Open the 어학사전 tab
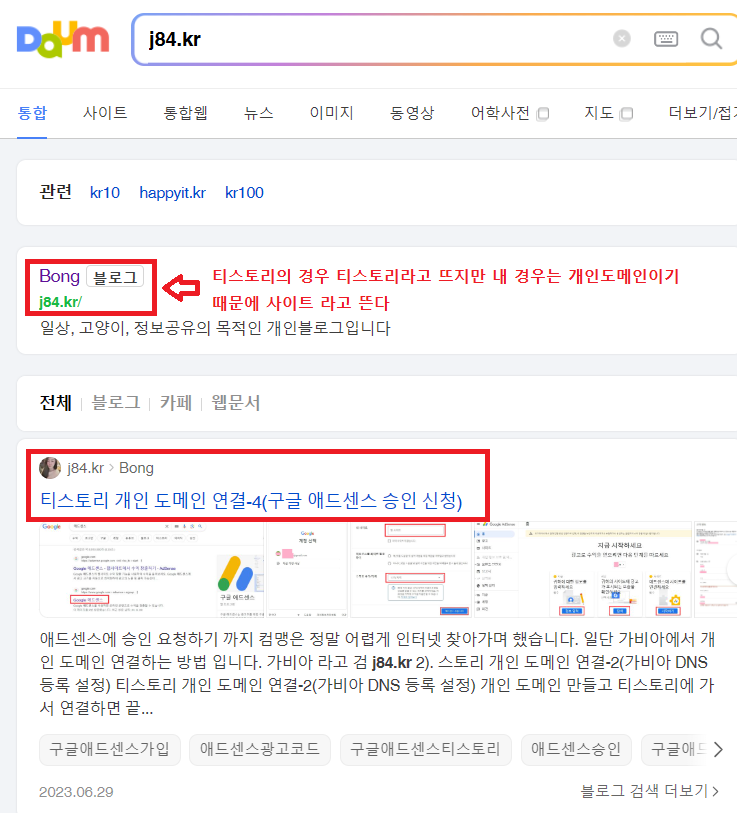 tap(500, 113)
